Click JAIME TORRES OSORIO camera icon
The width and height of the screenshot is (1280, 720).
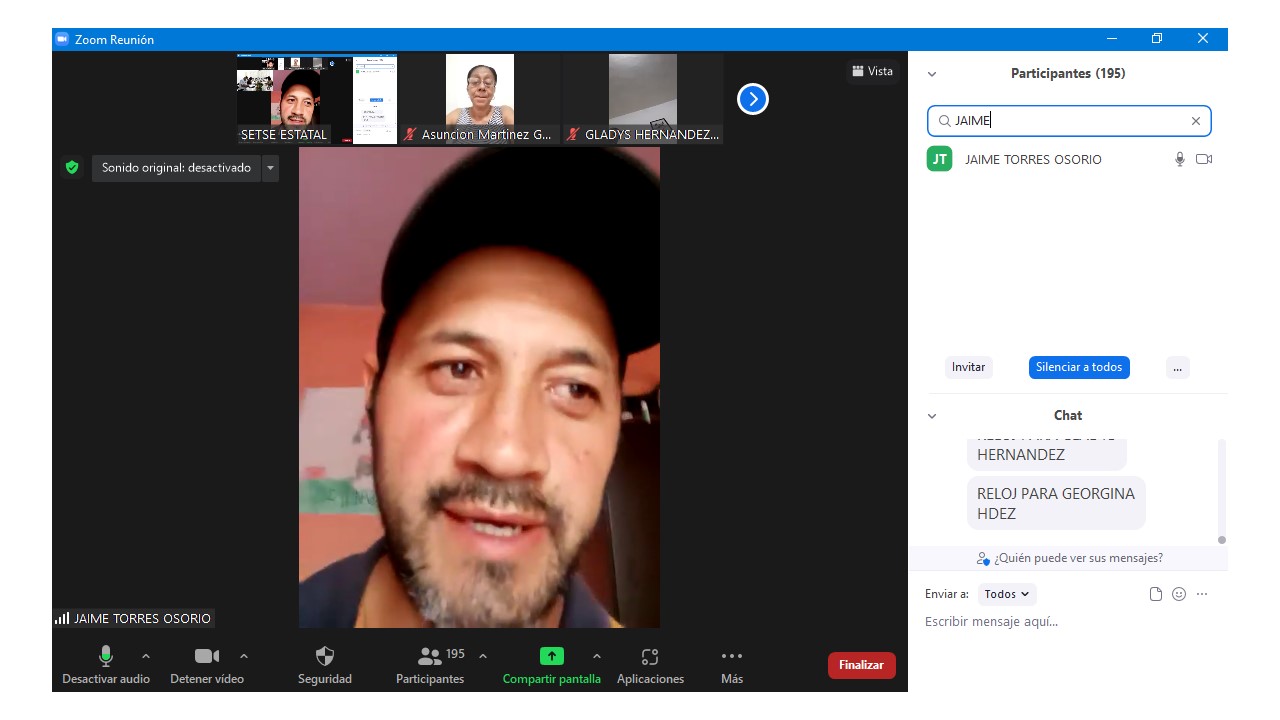point(1204,159)
